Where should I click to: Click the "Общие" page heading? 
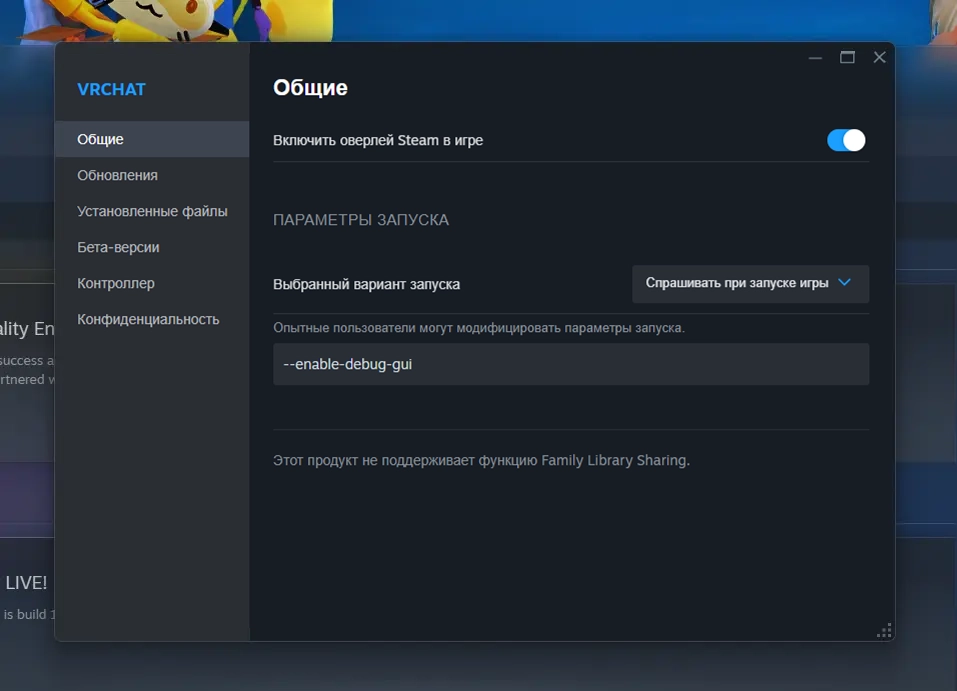(x=310, y=88)
